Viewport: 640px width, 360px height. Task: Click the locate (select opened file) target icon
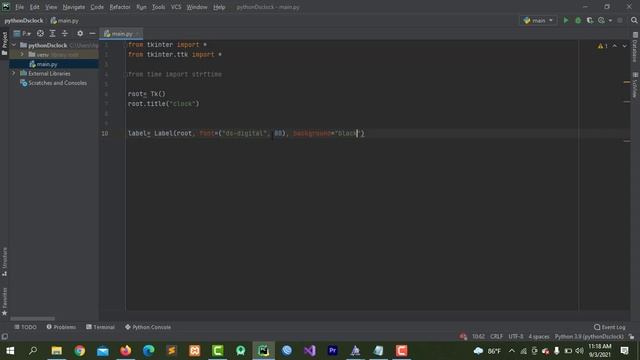pos(40,33)
